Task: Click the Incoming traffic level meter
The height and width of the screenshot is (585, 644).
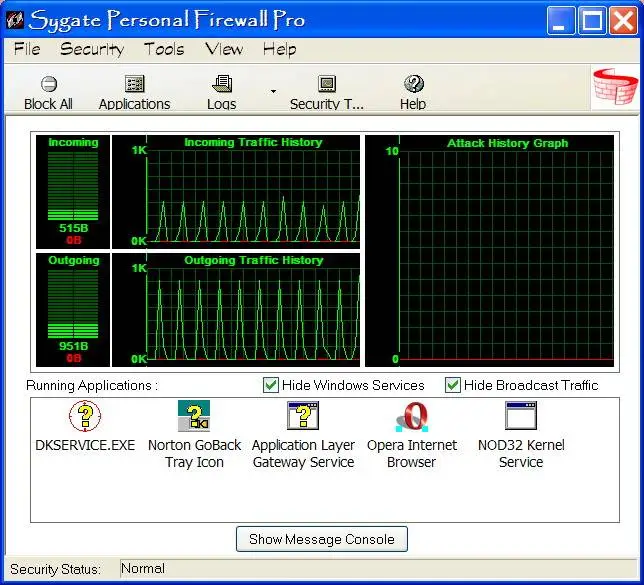Action: pyautogui.click(x=73, y=186)
